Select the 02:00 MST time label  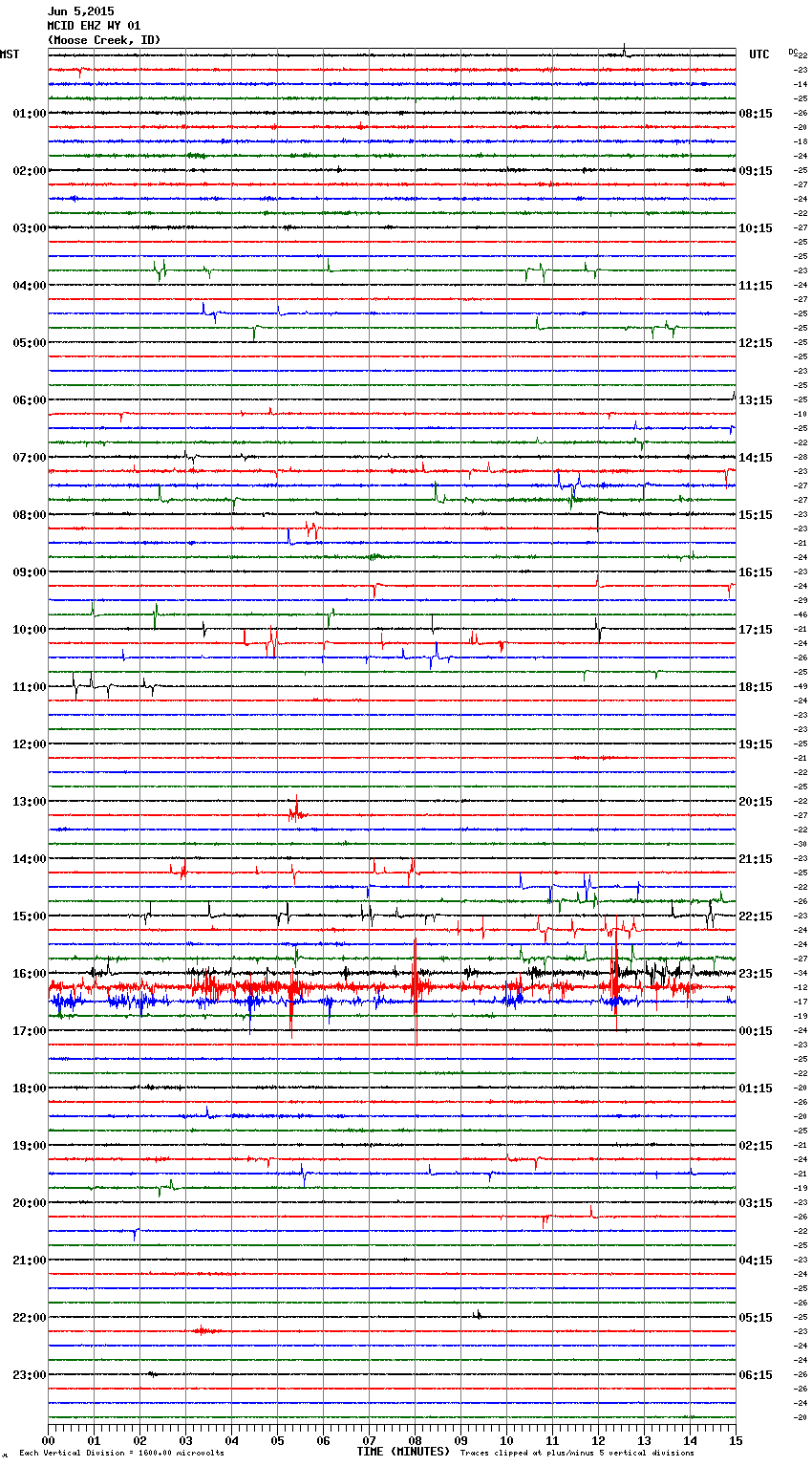[x=30, y=171]
